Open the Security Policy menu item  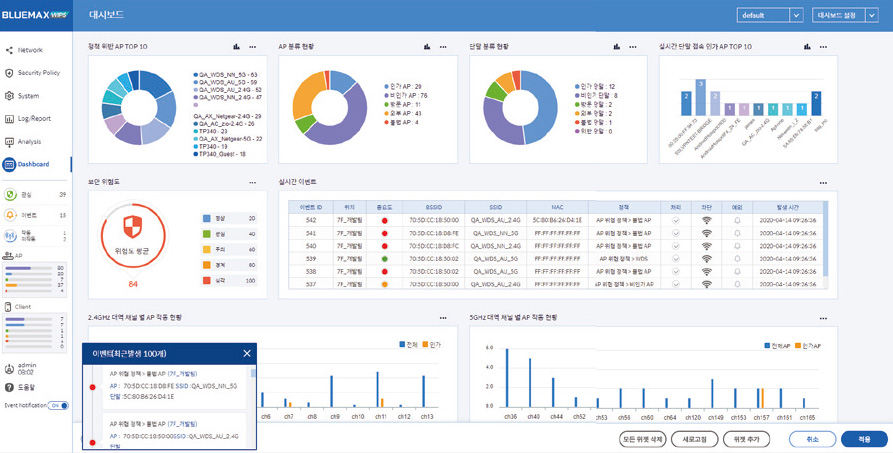[x=39, y=73]
